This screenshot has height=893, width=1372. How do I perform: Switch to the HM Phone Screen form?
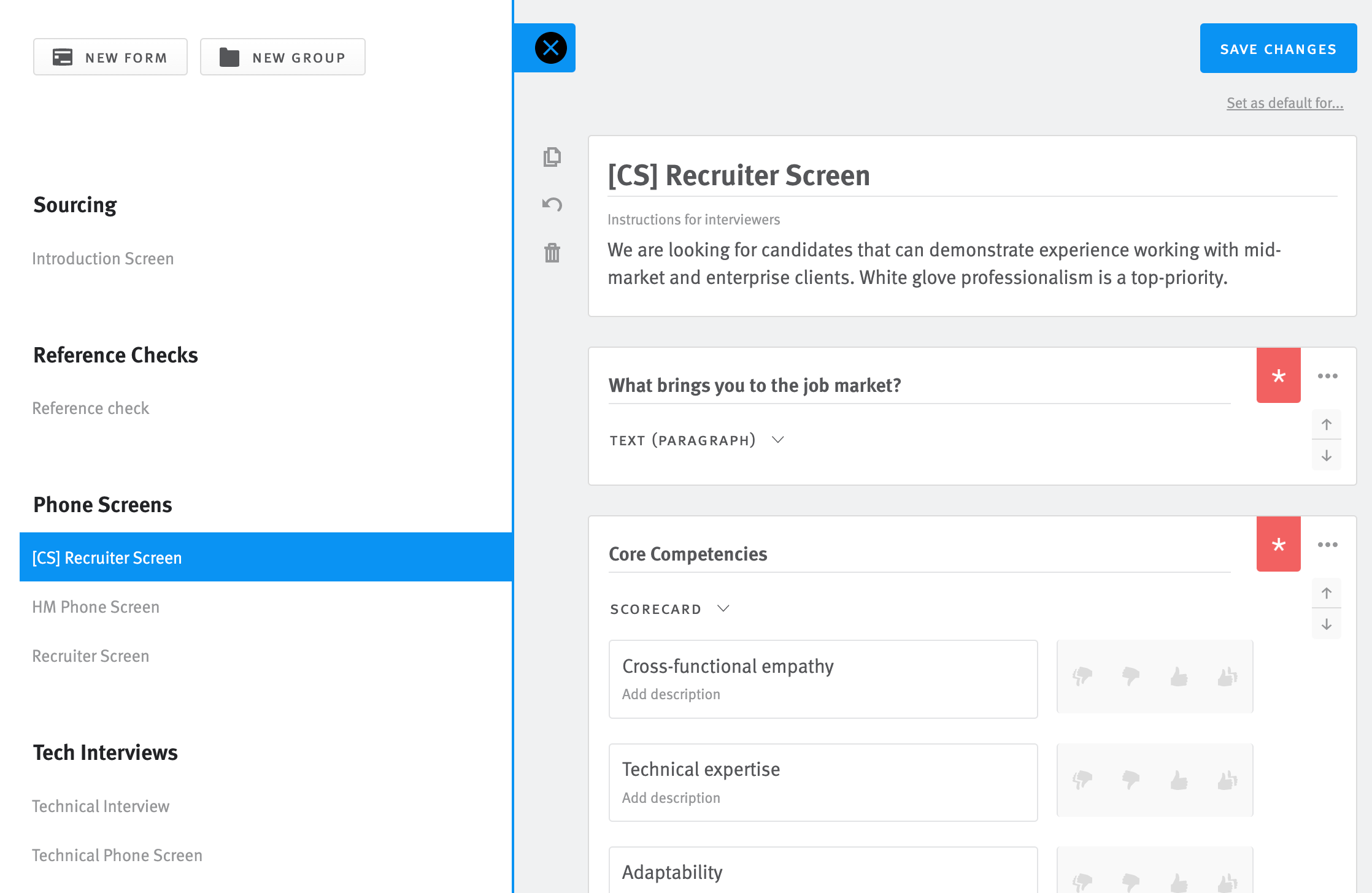[96, 606]
